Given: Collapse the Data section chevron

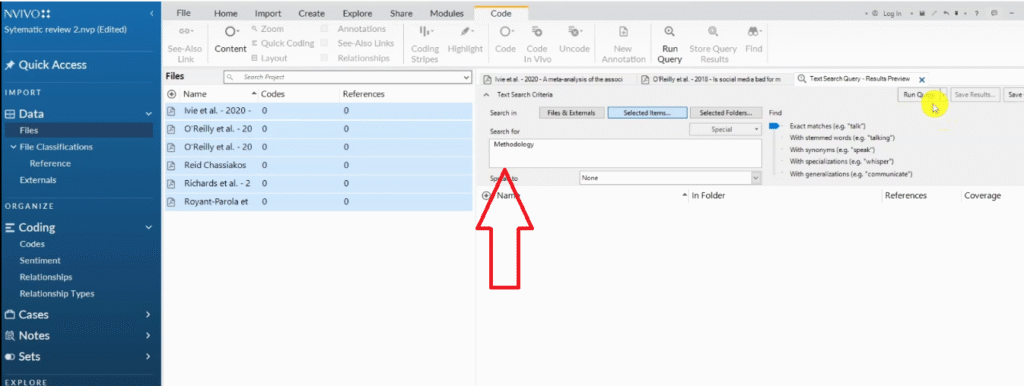Looking at the screenshot, I should pos(149,114).
